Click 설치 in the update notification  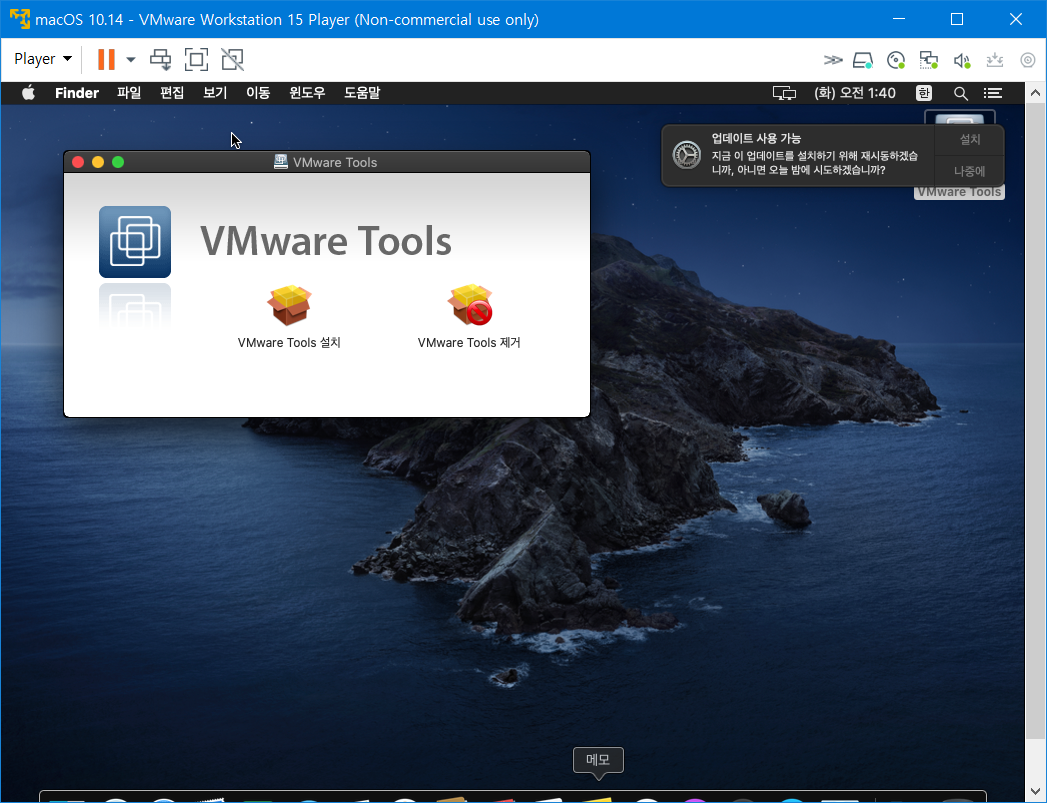click(x=970, y=140)
